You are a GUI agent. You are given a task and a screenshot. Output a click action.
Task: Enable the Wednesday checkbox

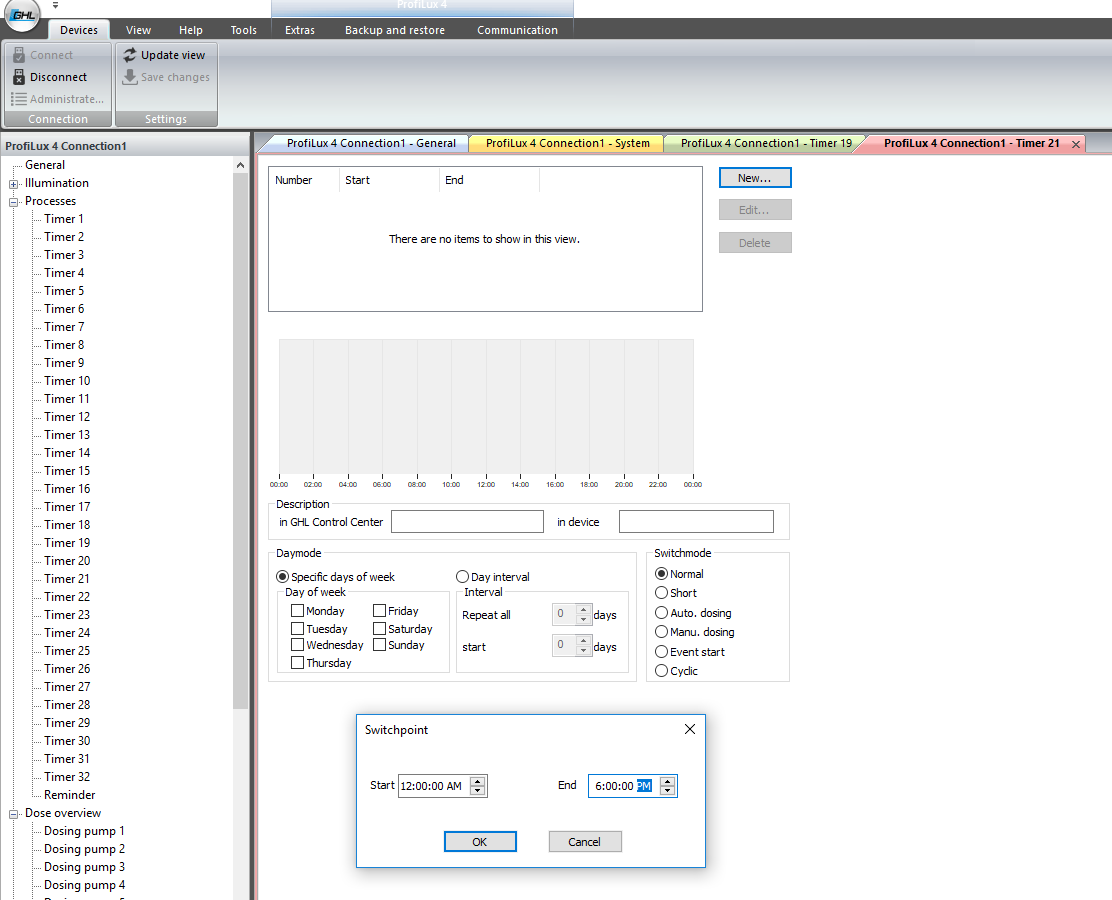297,645
